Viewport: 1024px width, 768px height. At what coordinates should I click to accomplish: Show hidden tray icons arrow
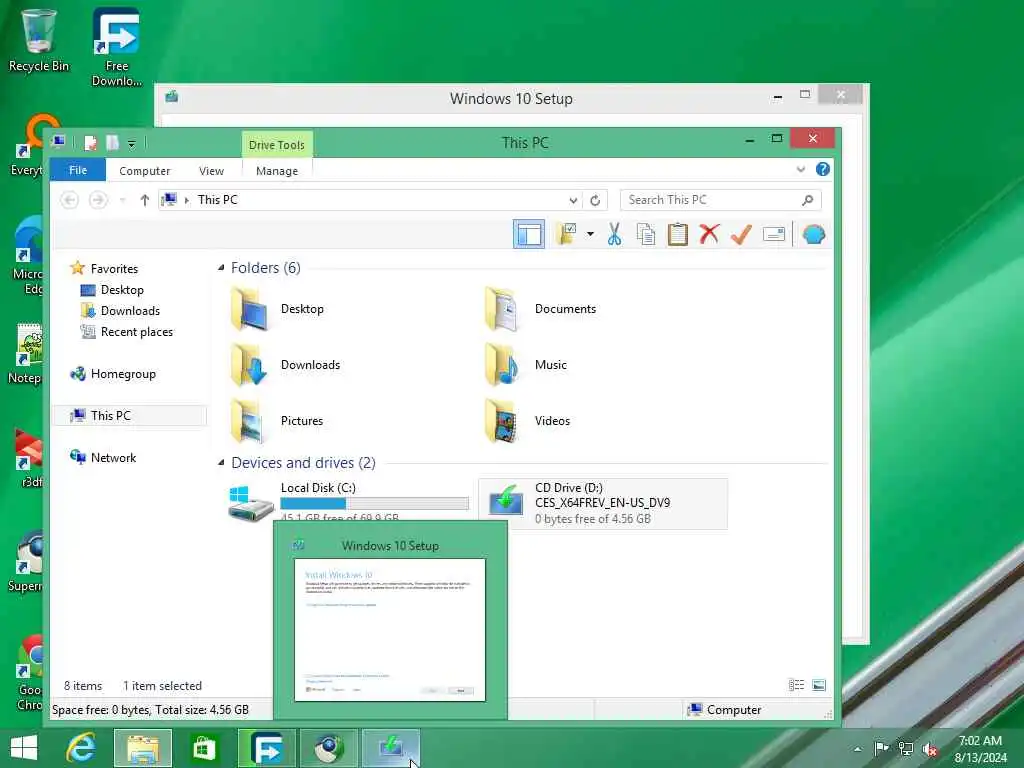(x=857, y=749)
